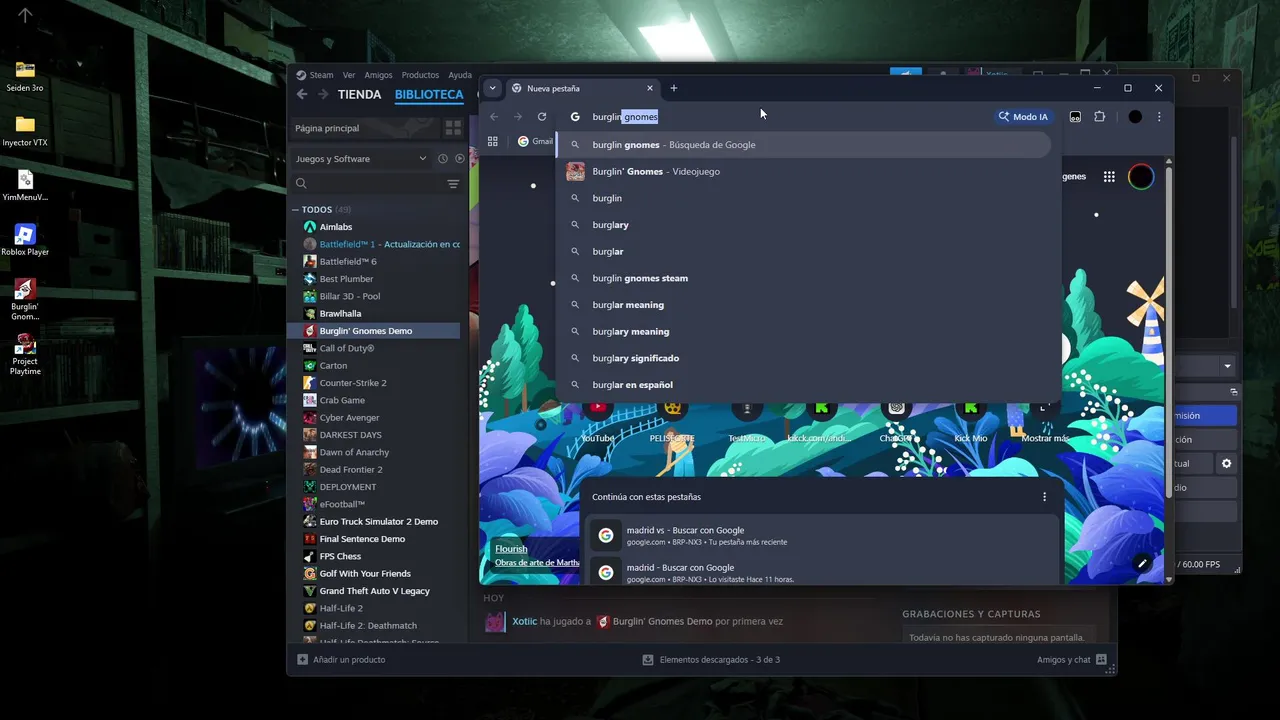Open Steam grid view icon beside Página principal

453,128
